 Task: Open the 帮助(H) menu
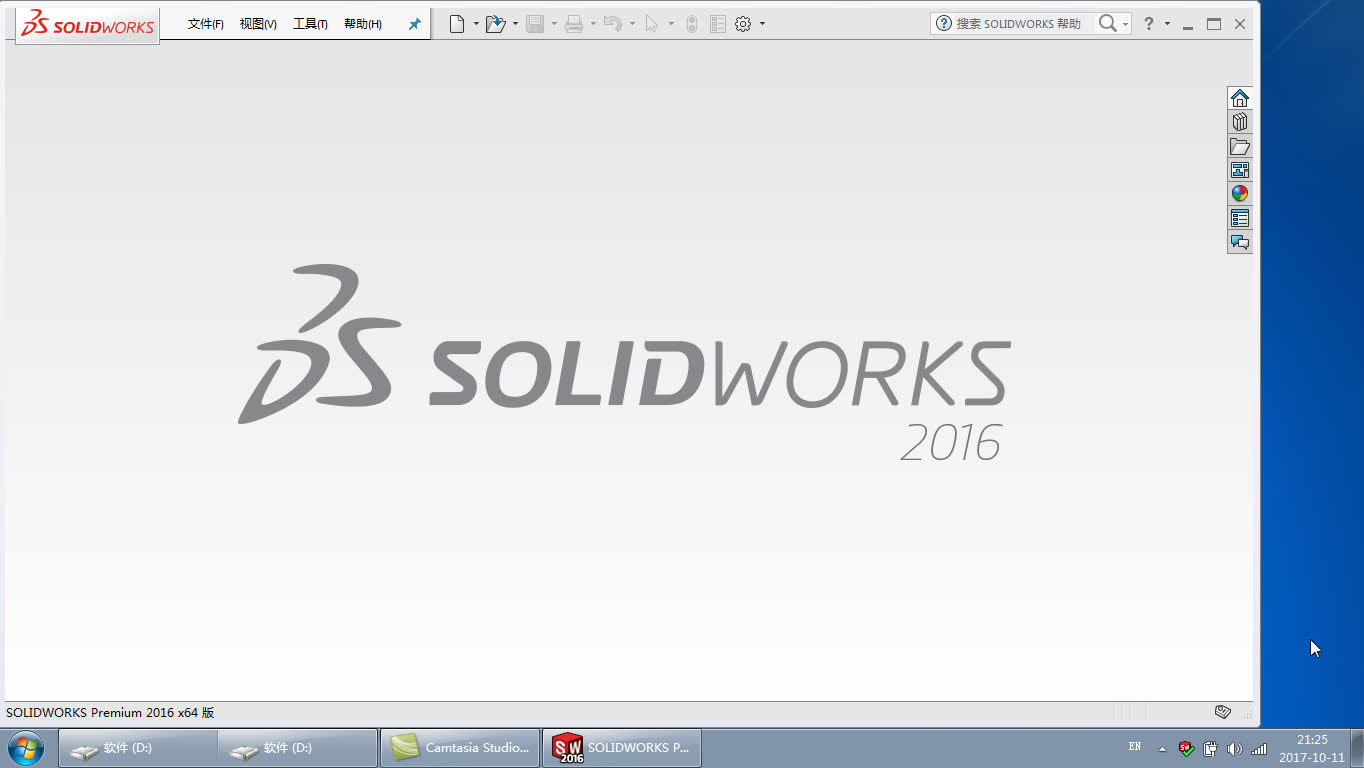tap(363, 24)
